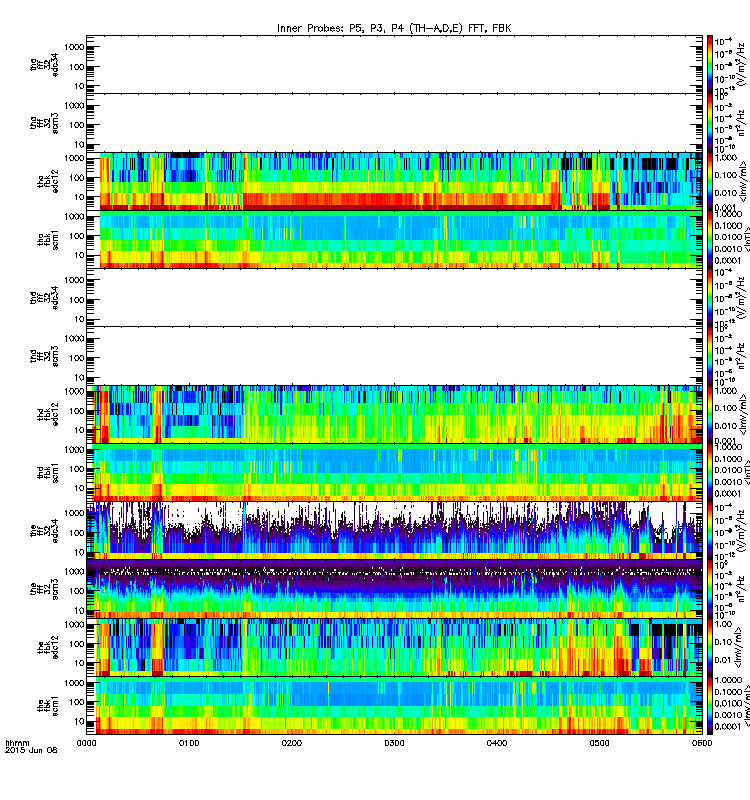Click the thd fbk edc12 spectrogram

click(394, 414)
